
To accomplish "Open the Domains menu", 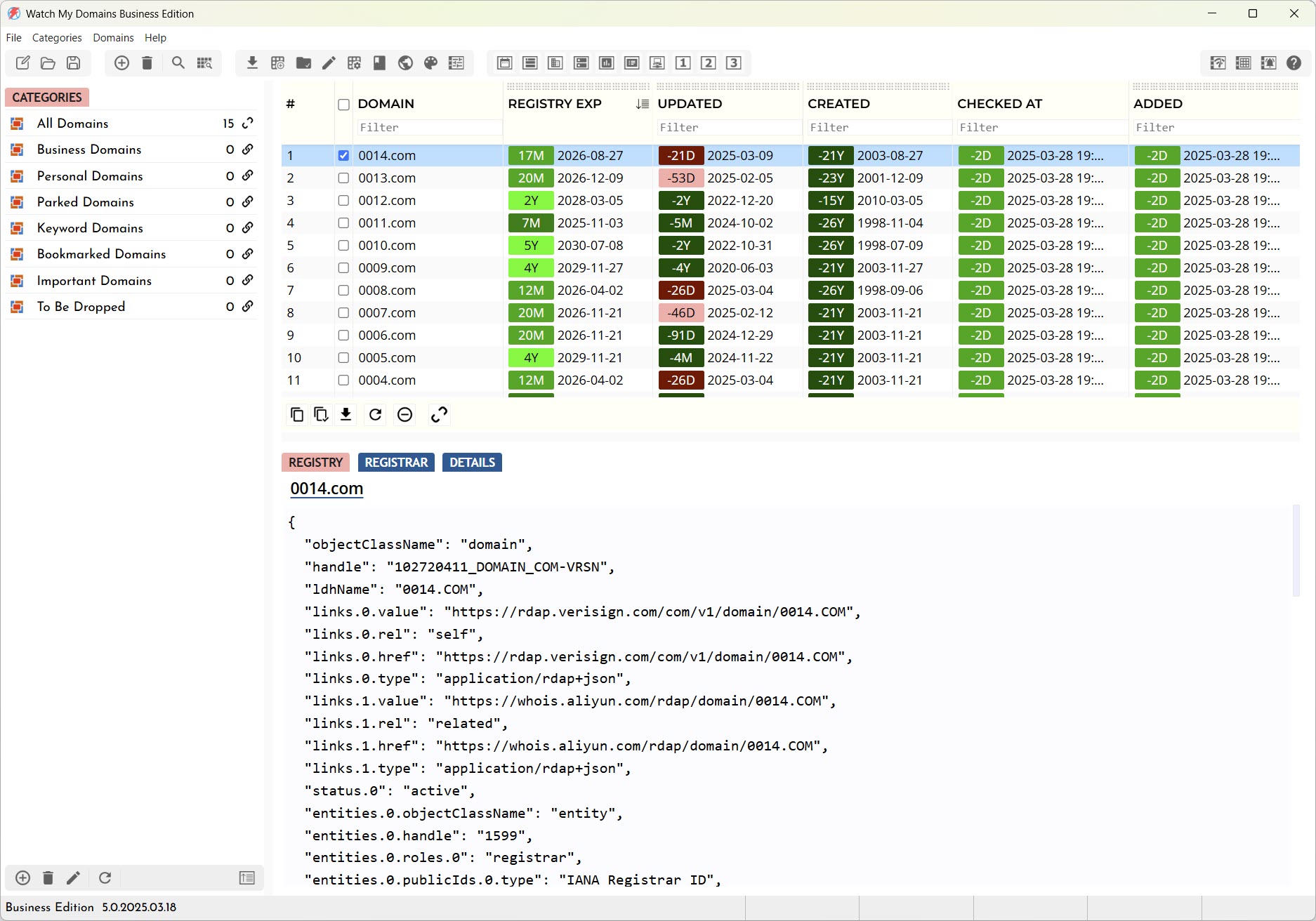I will pyautogui.click(x=113, y=38).
